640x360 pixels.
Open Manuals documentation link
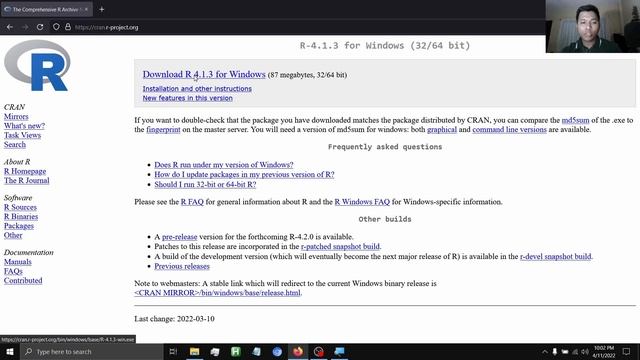tap(18, 262)
